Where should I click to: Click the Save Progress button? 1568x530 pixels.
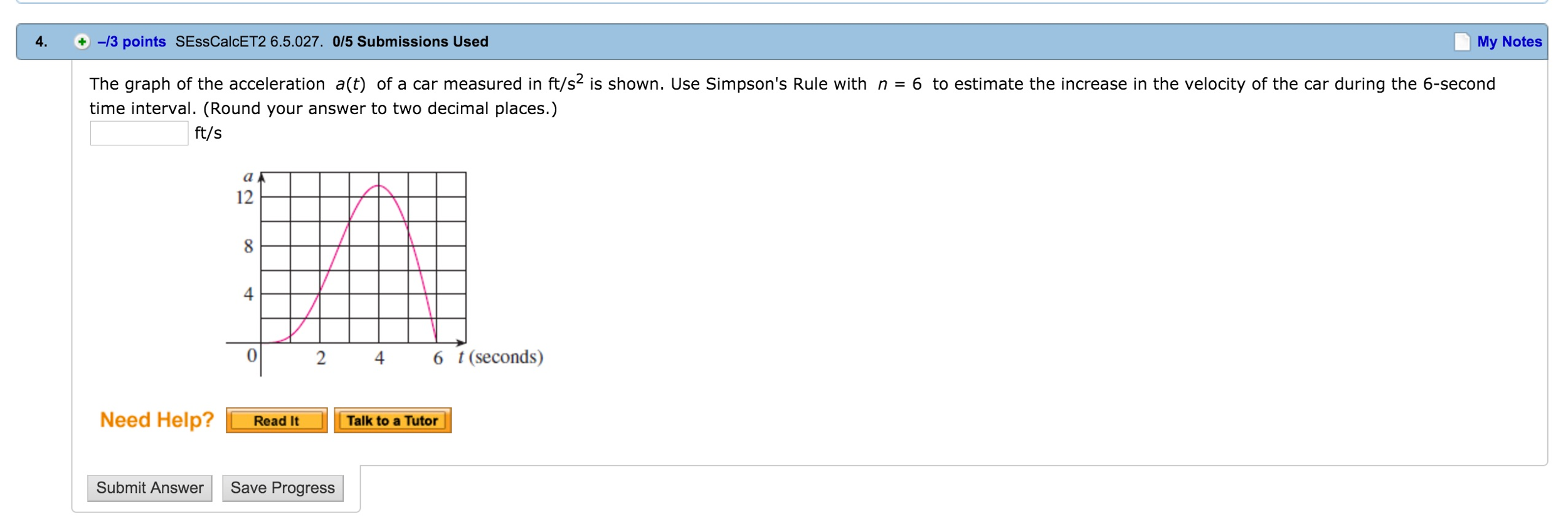(x=282, y=488)
